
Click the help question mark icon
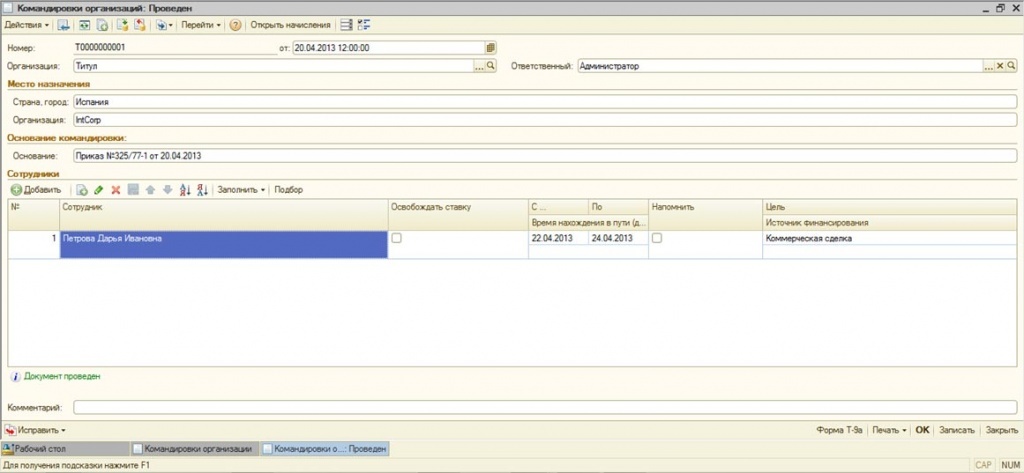point(235,24)
